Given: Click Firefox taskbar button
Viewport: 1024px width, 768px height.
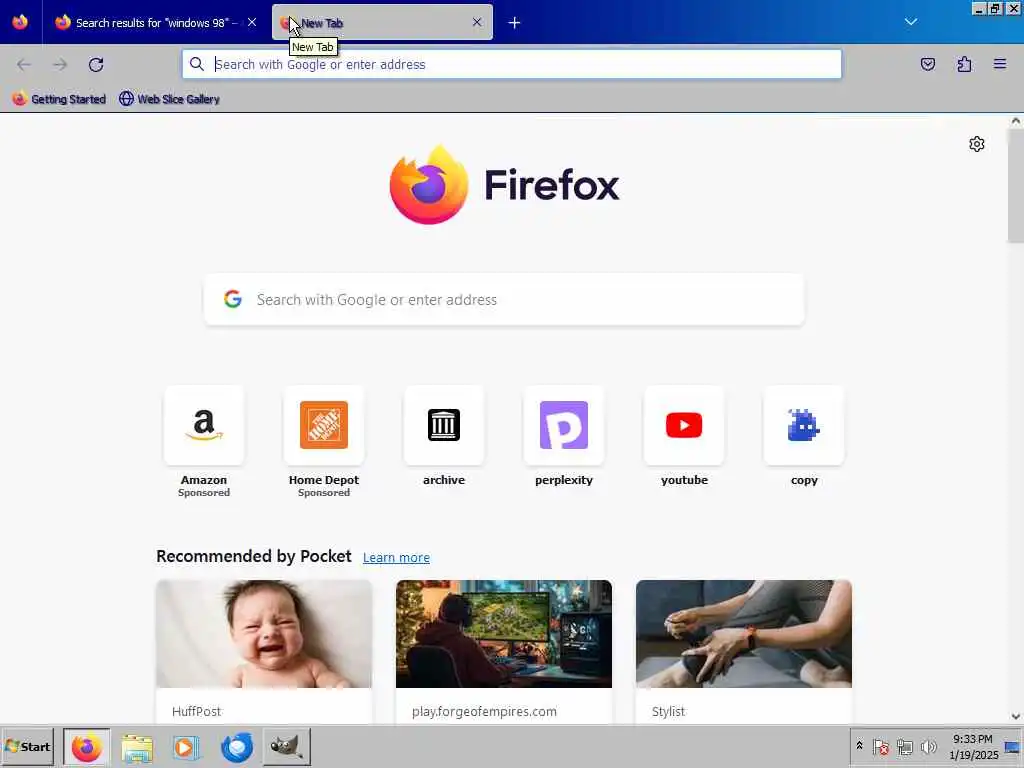Looking at the screenshot, I should (x=86, y=746).
